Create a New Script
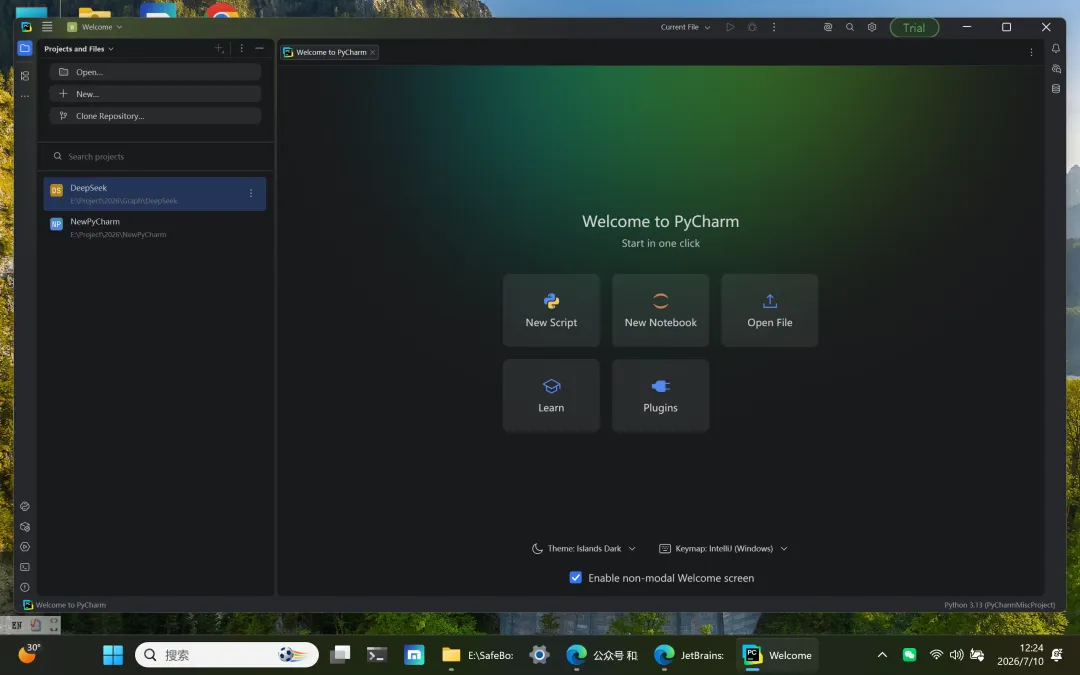Viewport: 1080px width, 675px height. pos(551,310)
